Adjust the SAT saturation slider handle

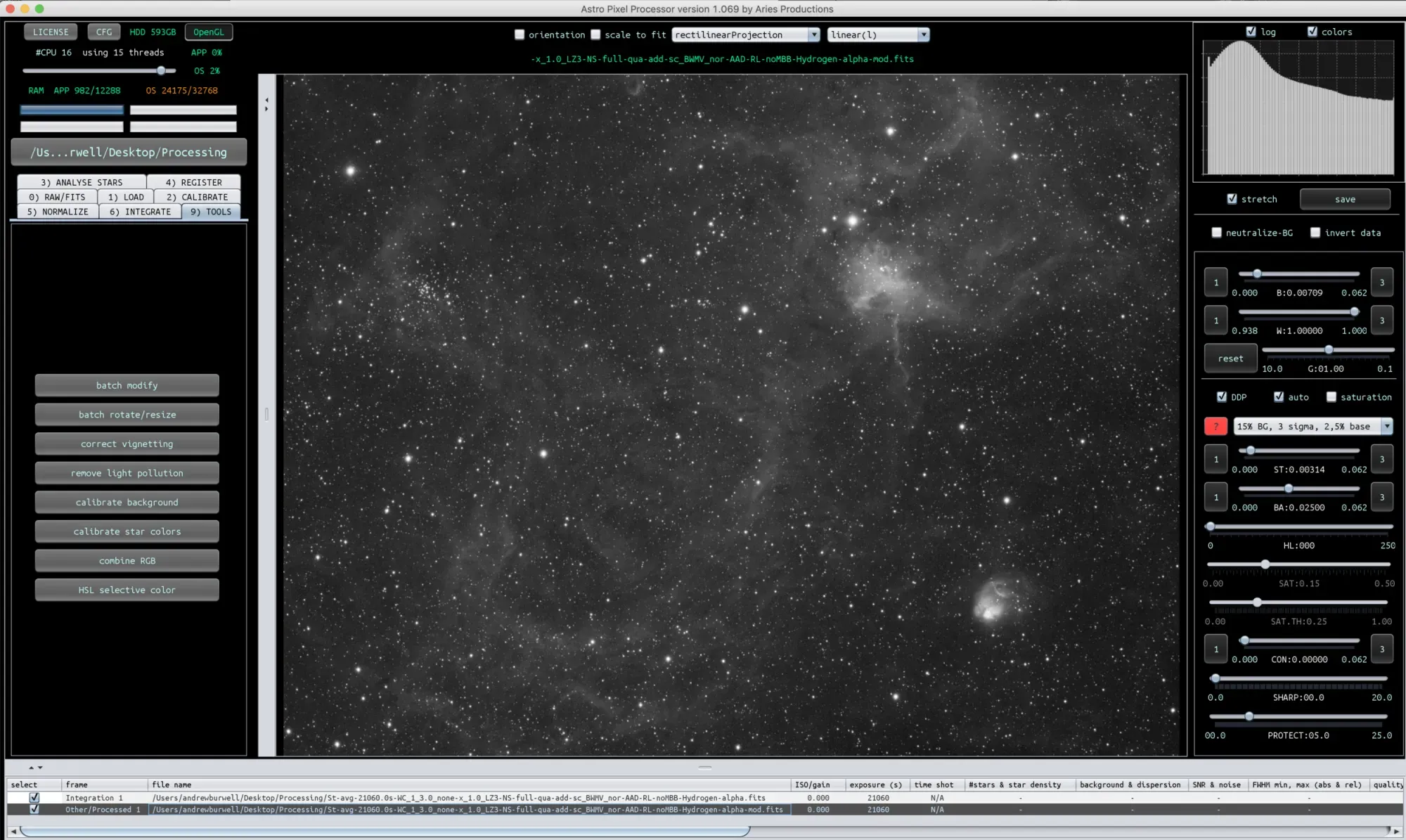click(x=1265, y=564)
